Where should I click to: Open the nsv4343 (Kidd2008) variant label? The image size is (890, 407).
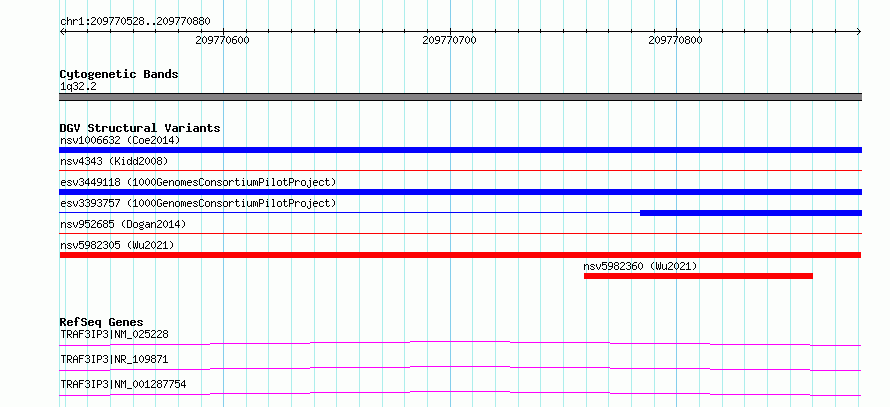(x=114, y=161)
